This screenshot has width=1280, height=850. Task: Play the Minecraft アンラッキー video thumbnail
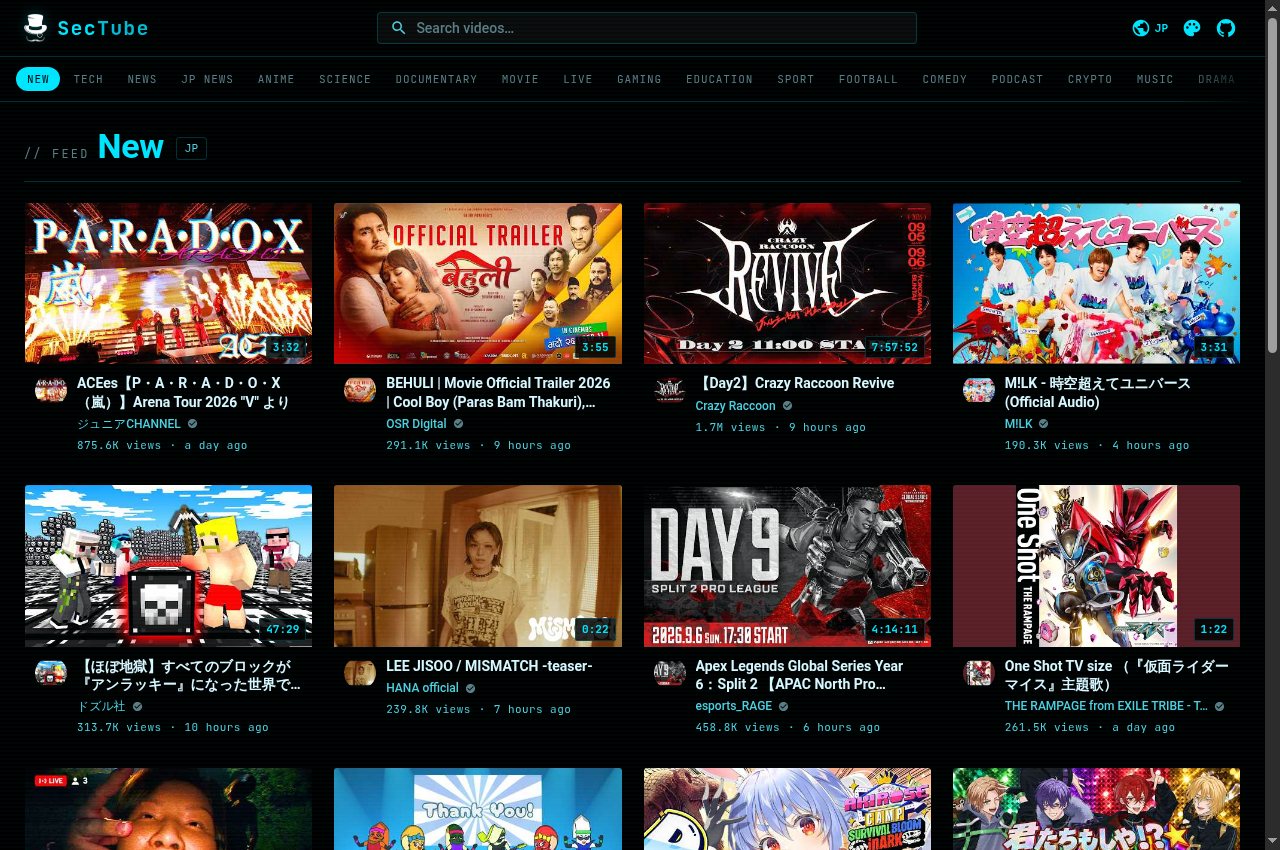coord(168,566)
